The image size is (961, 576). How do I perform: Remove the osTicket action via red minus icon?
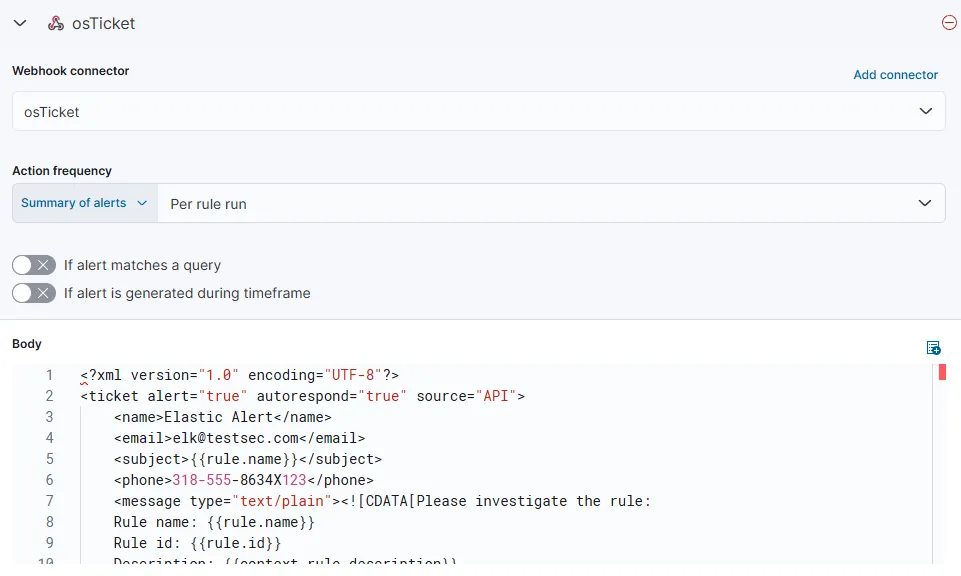point(948,21)
